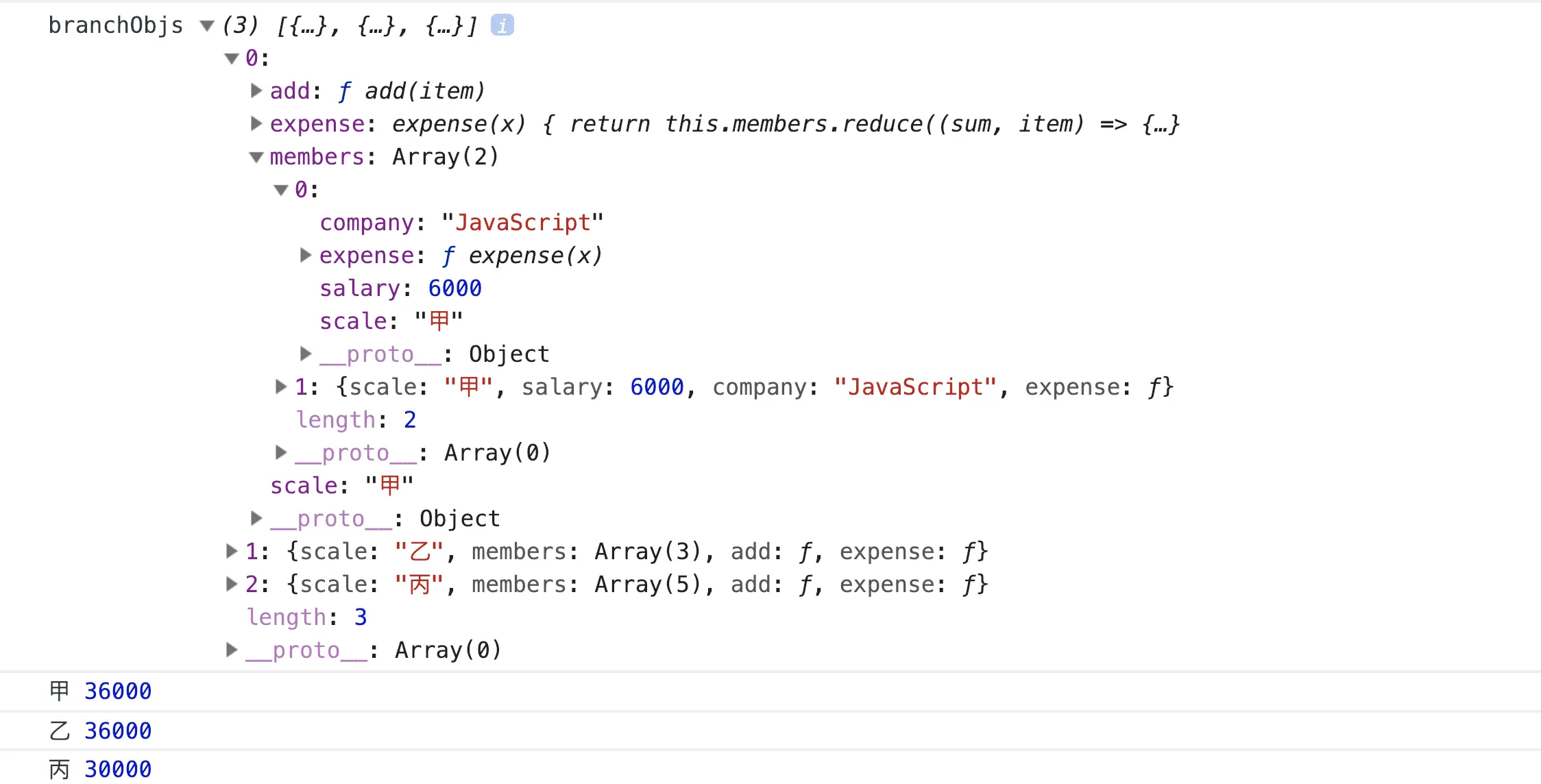
Task: Select the 甲 36000 console log line
Action: (x=101, y=691)
